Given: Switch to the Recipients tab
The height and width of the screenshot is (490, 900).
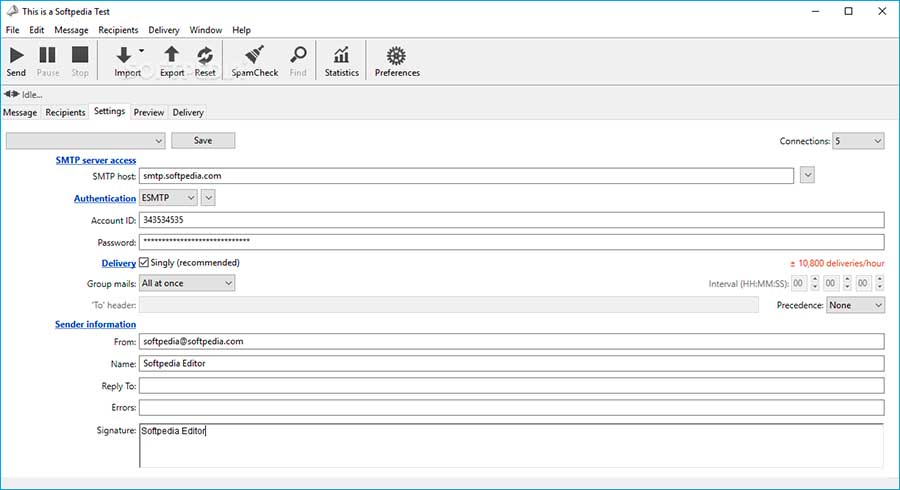Looking at the screenshot, I should [66, 112].
